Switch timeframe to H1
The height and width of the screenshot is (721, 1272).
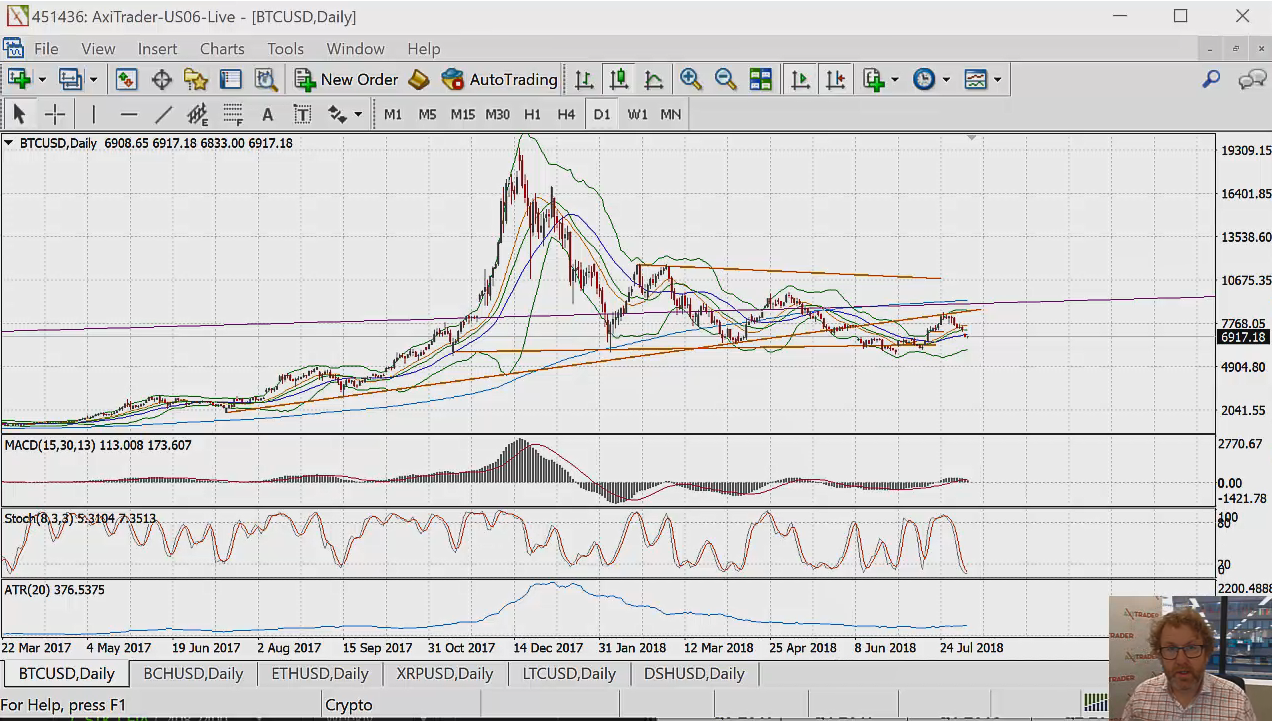pos(532,114)
